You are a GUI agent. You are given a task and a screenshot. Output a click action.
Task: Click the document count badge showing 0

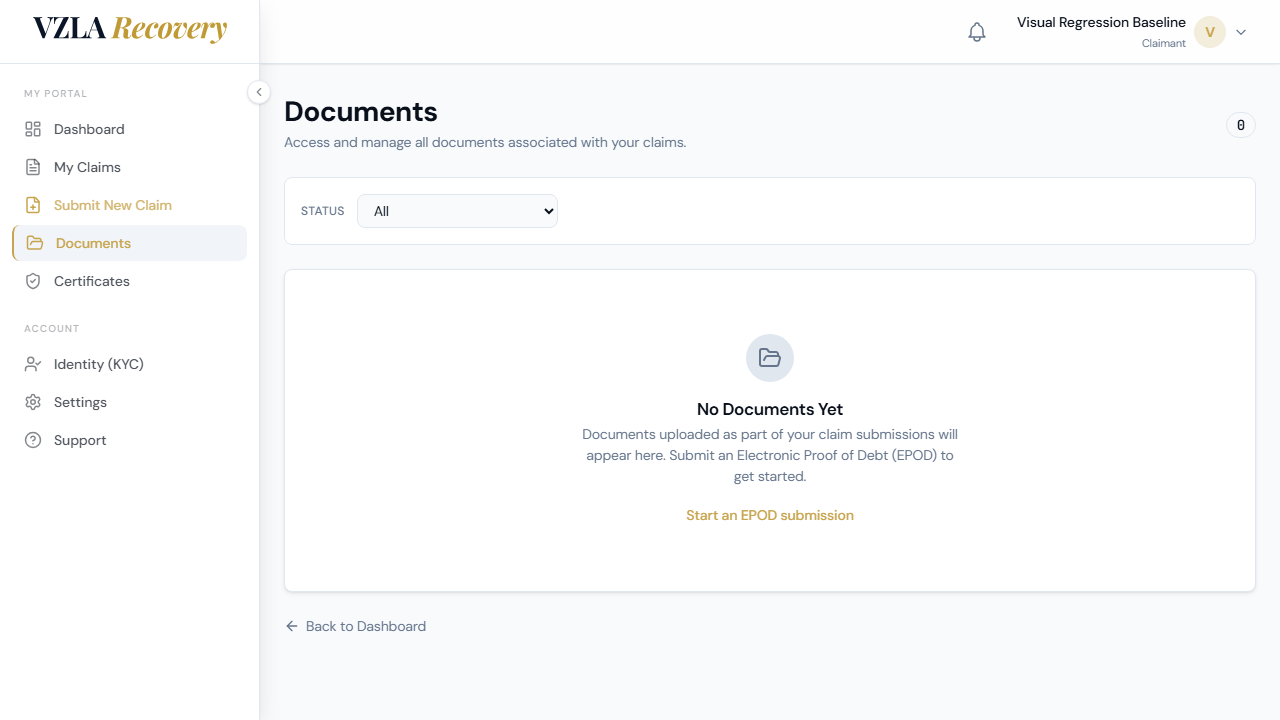tap(1241, 125)
